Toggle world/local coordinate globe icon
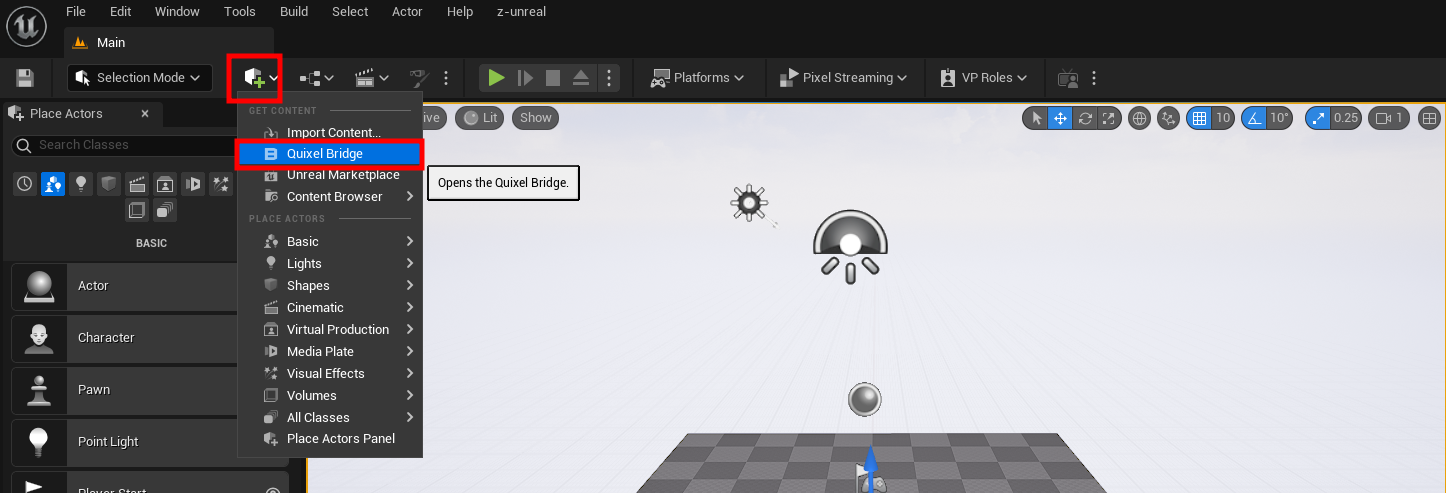 [1139, 118]
